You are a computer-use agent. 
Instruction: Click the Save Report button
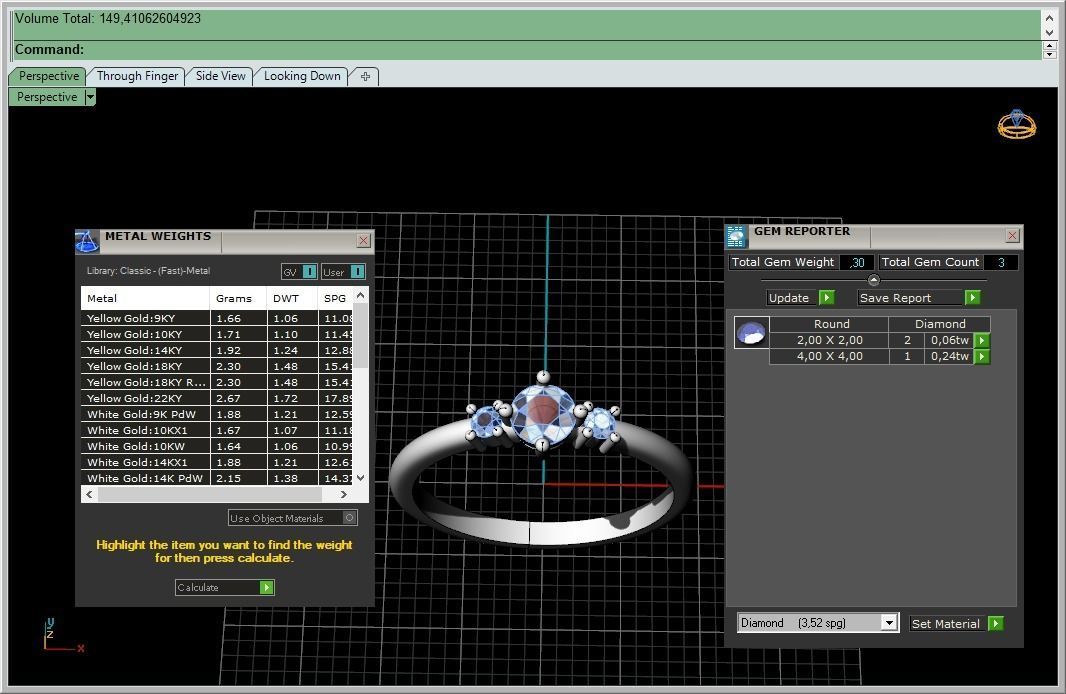coord(918,298)
